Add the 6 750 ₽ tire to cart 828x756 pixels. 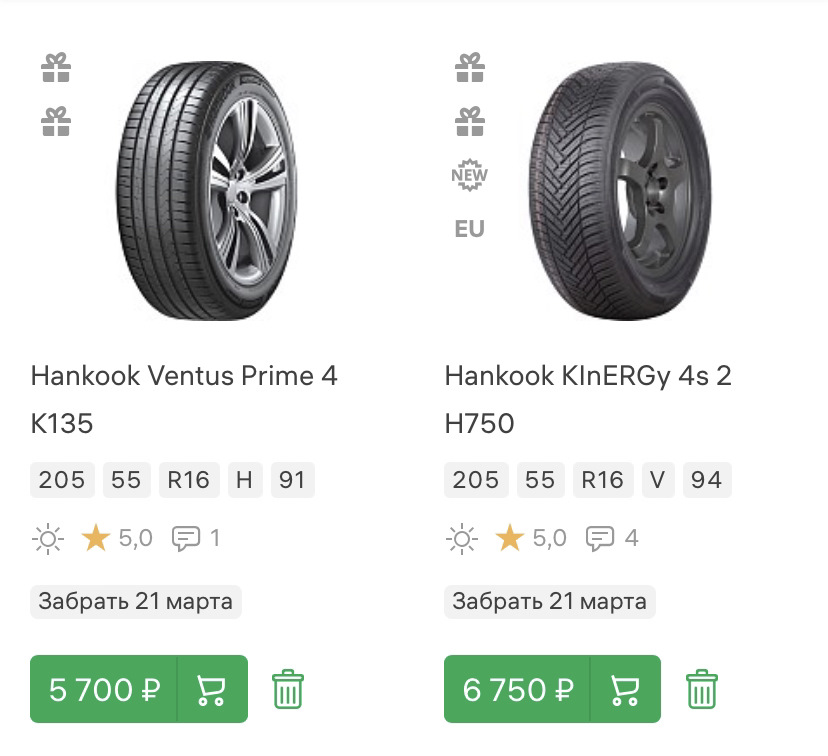(x=625, y=689)
